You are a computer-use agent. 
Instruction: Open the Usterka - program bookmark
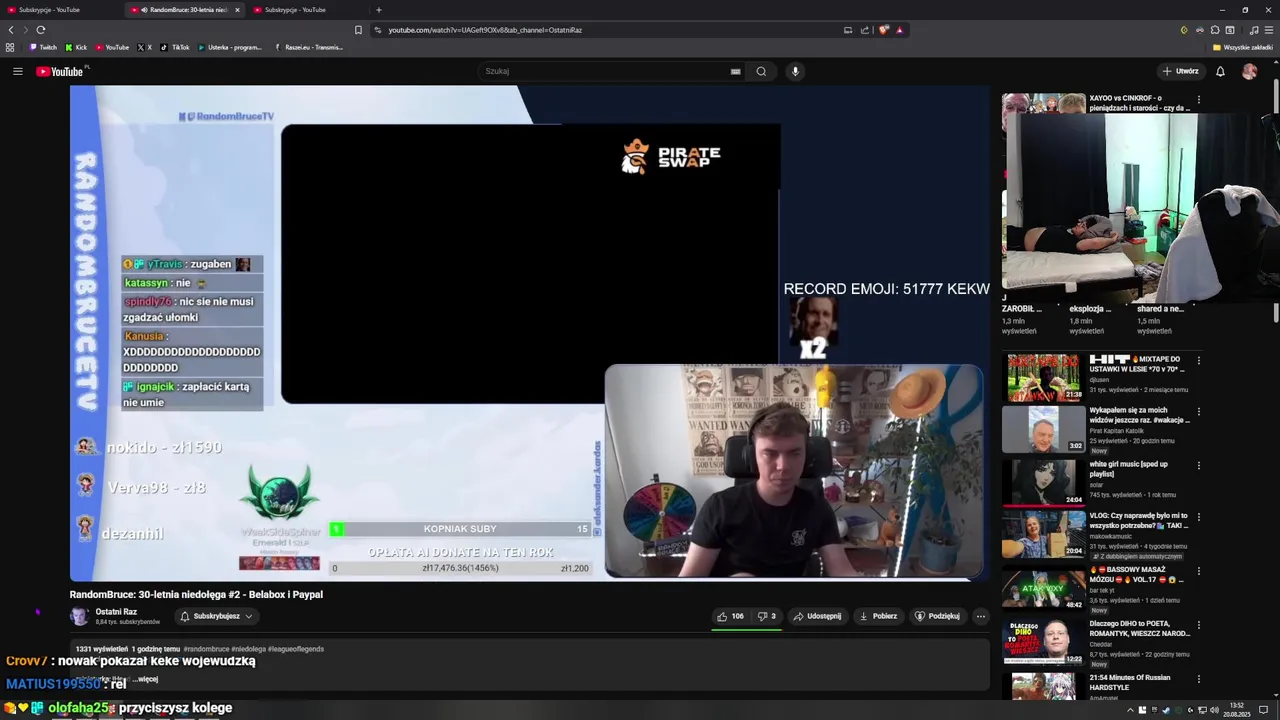tap(229, 47)
